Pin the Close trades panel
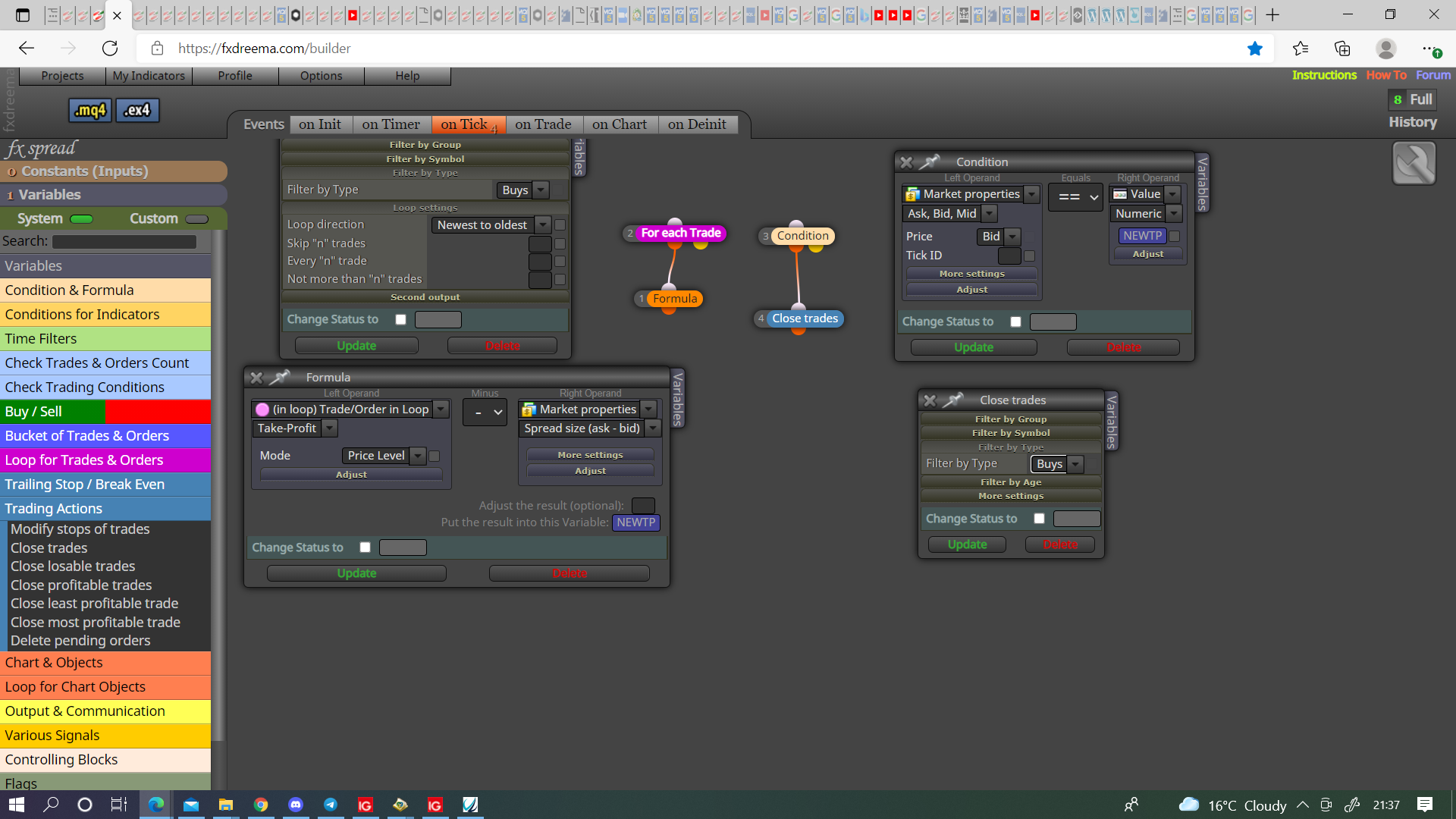This screenshot has height=819, width=1456. pos(953,400)
